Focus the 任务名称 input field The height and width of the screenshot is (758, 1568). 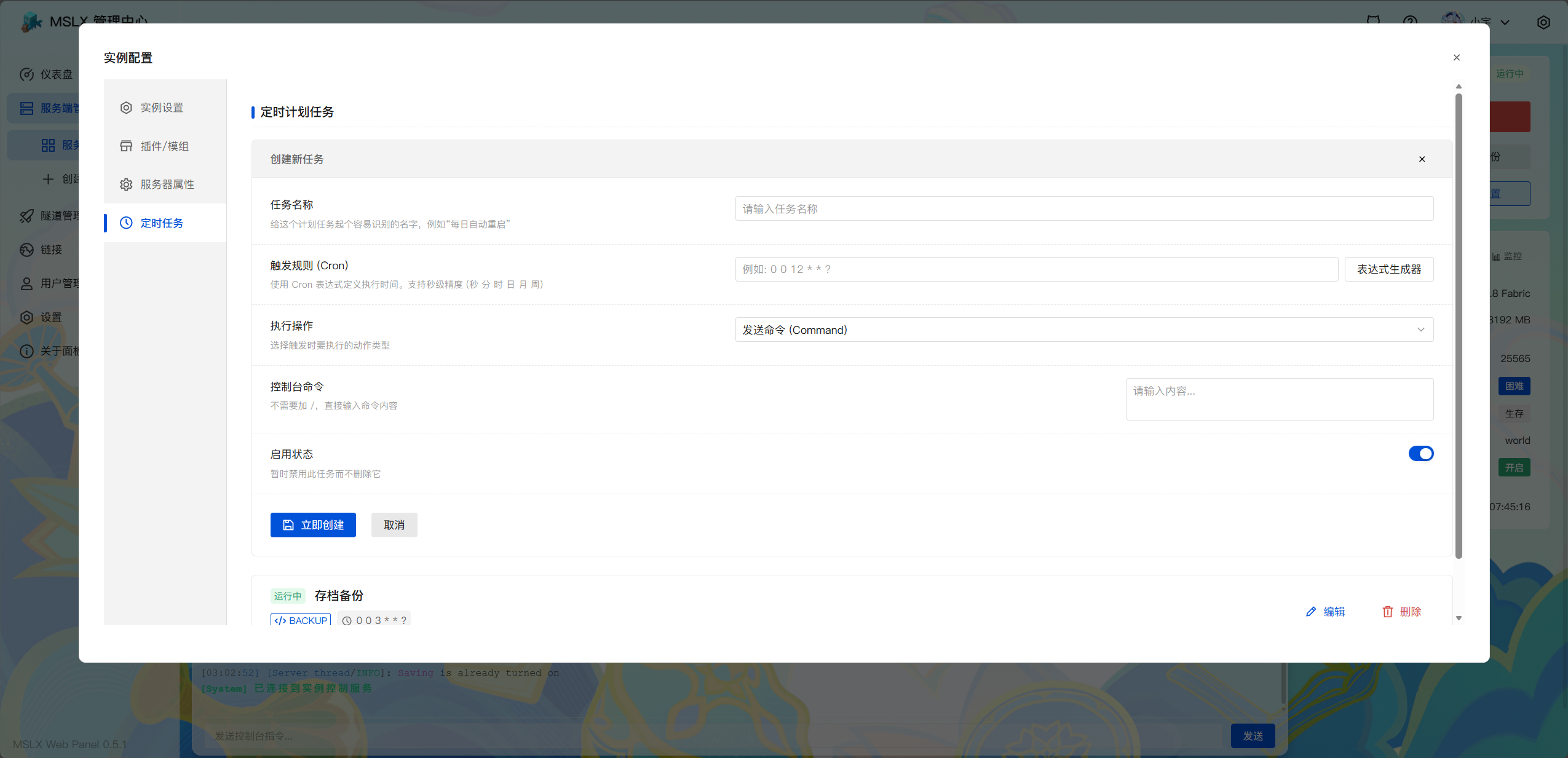[x=1083, y=209]
